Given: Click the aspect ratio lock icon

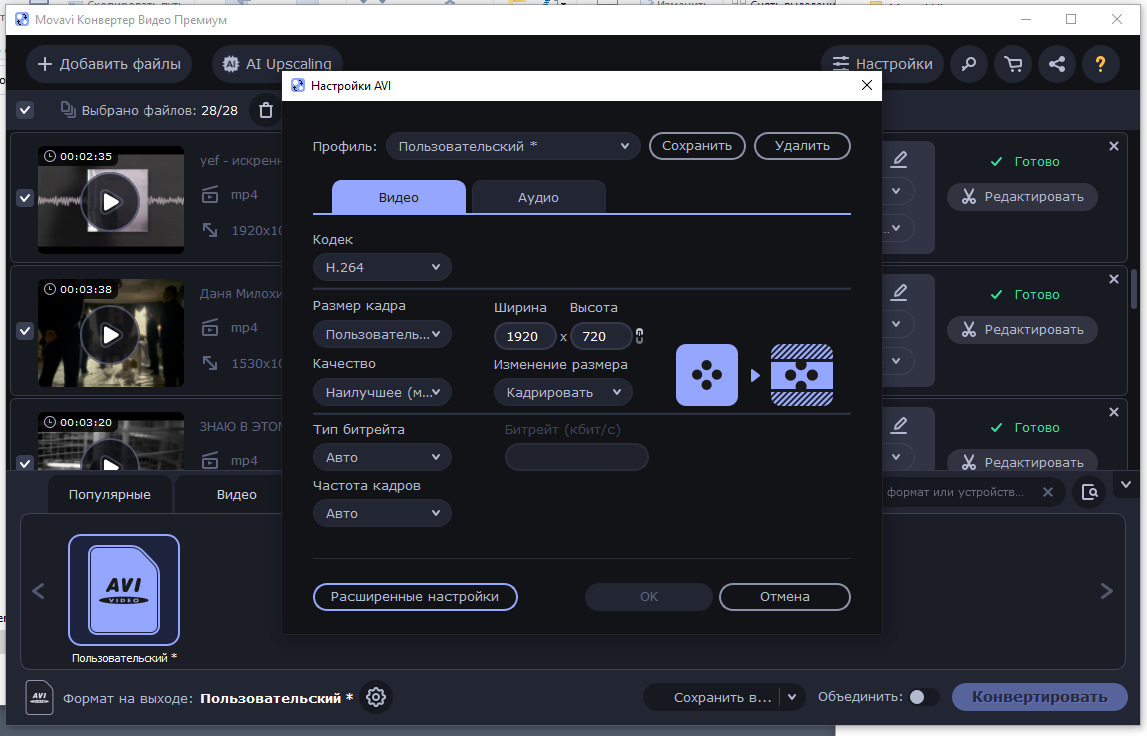Looking at the screenshot, I should coord(640,336).
